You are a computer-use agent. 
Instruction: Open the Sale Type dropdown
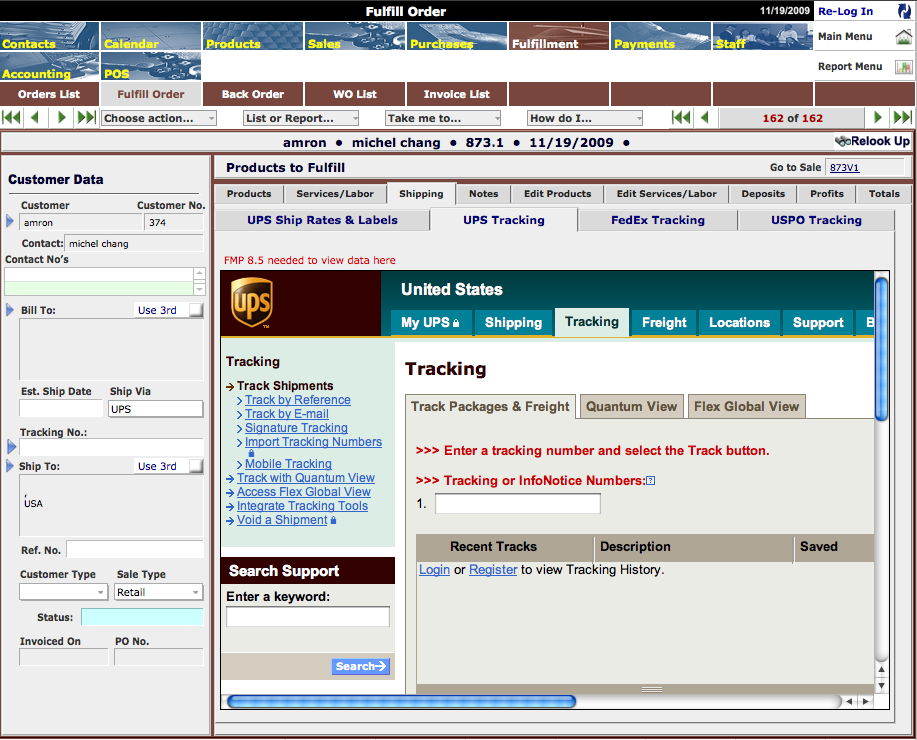(x=158, y=592)
